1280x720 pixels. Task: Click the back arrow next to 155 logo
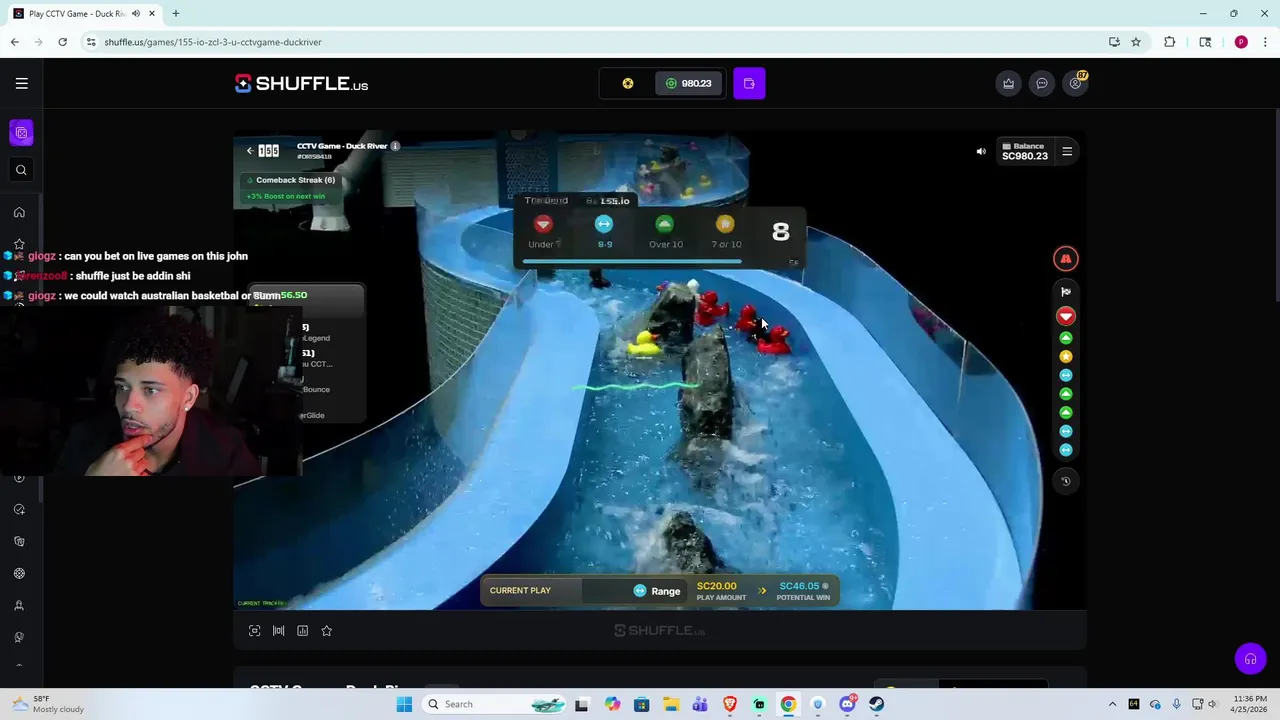(x=250, y=150)
